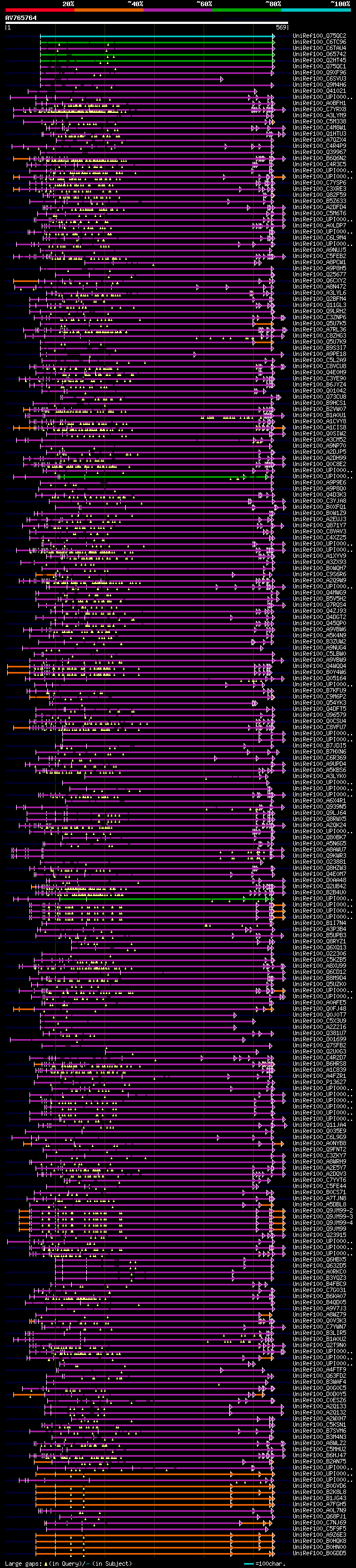Select the query name AV765764

pyautogui.click(x=21, y=18)
